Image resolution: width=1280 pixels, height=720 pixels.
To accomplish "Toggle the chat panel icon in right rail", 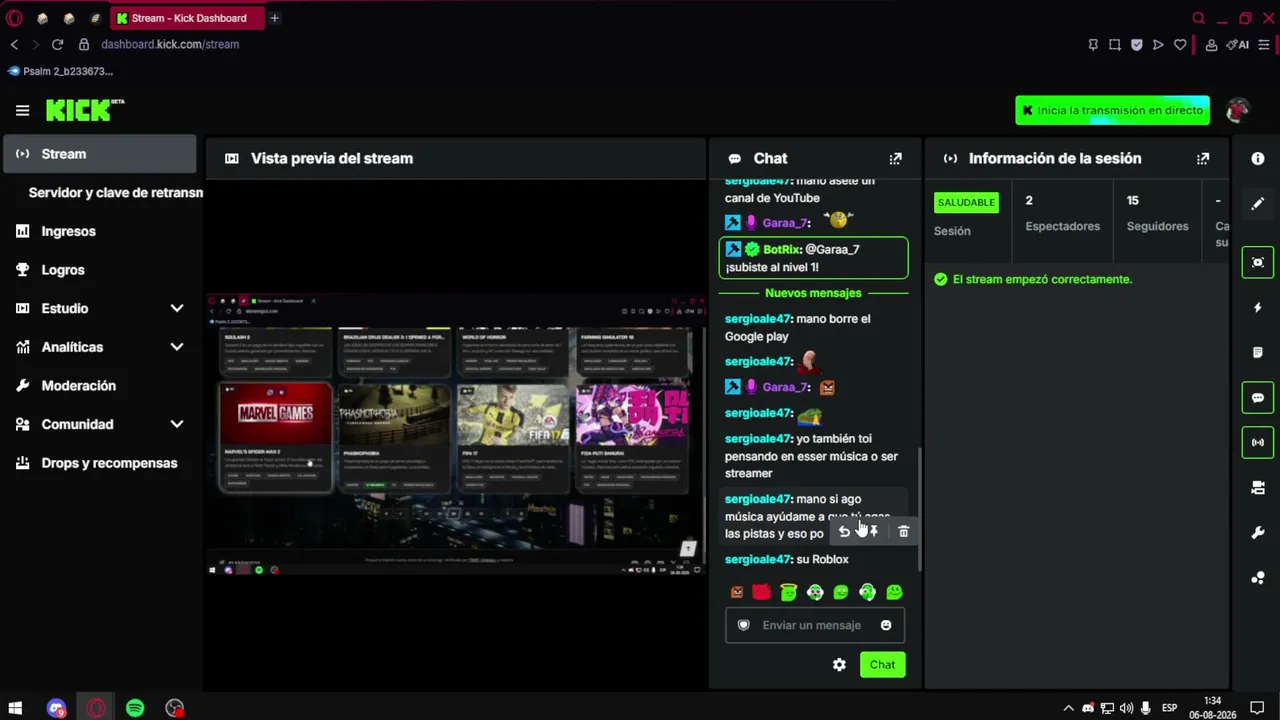I will point(1258,398).
